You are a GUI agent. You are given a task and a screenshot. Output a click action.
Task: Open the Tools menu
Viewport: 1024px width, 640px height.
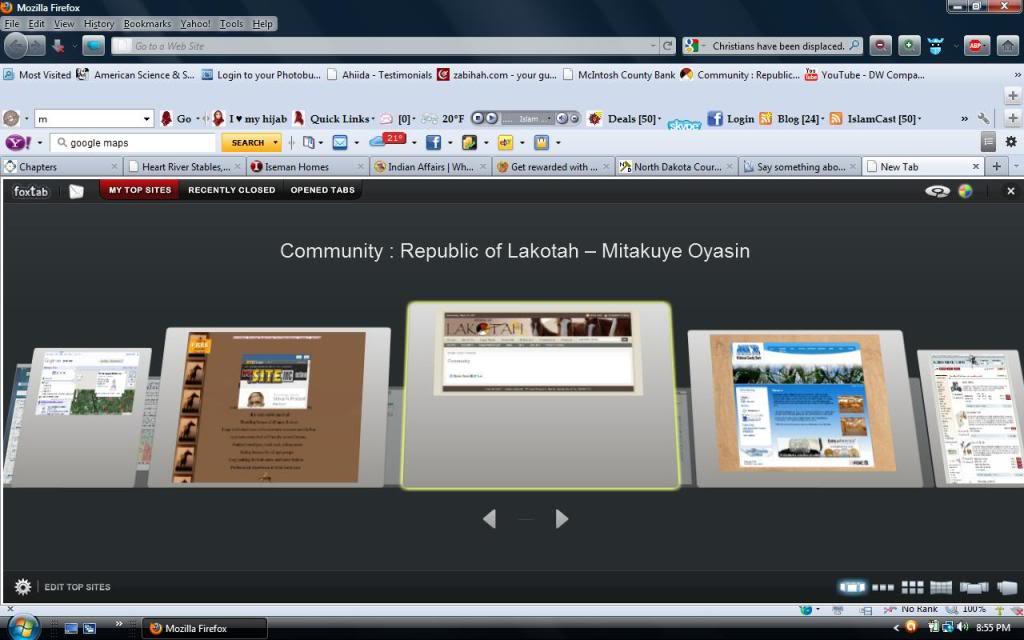tap(231, 24)
